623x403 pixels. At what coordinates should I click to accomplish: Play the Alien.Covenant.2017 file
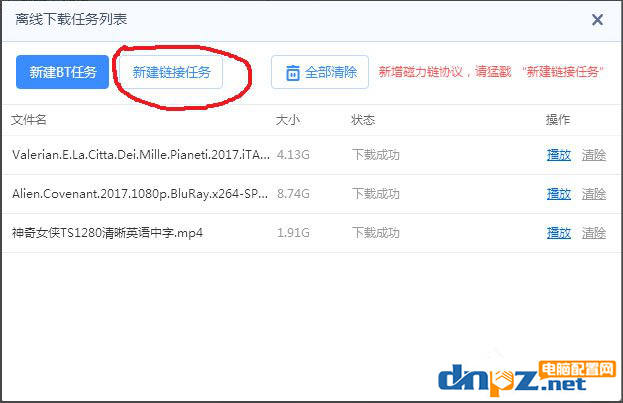(559, 194)
